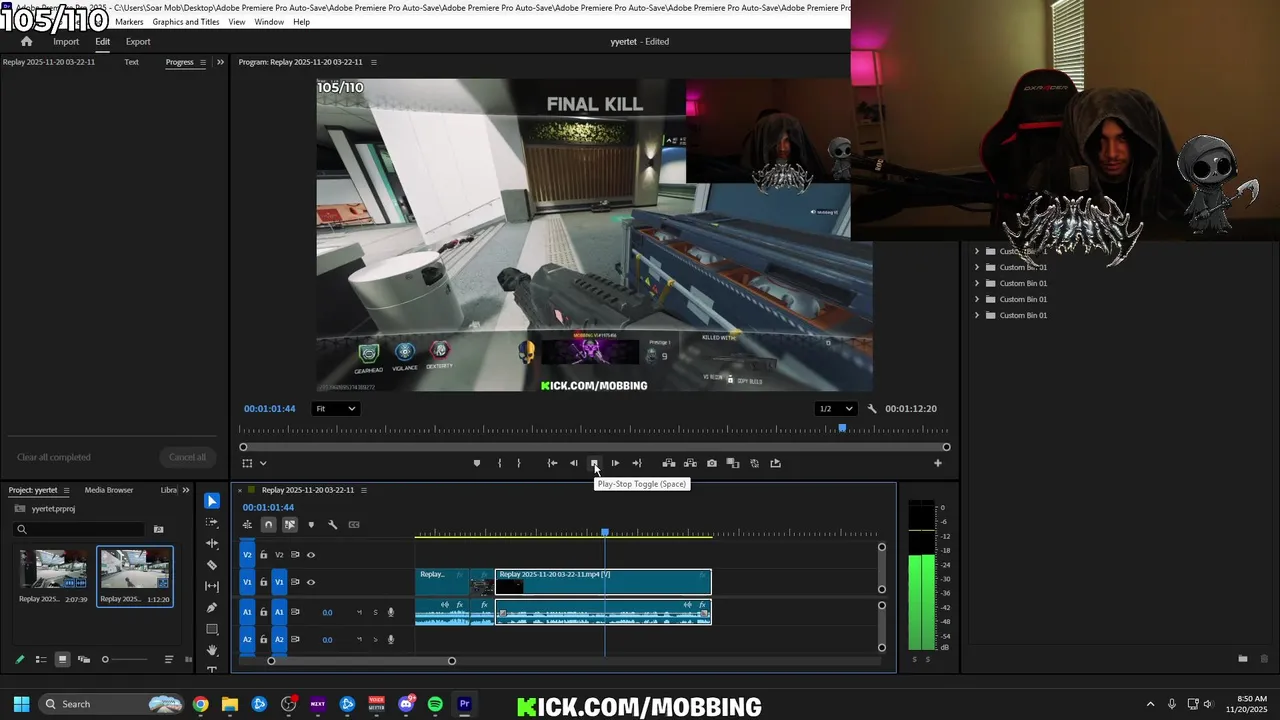Select the Razor tool
The height and width of the screenshot is (720, 1280).
pyautogui.click(x=212, y=565)
